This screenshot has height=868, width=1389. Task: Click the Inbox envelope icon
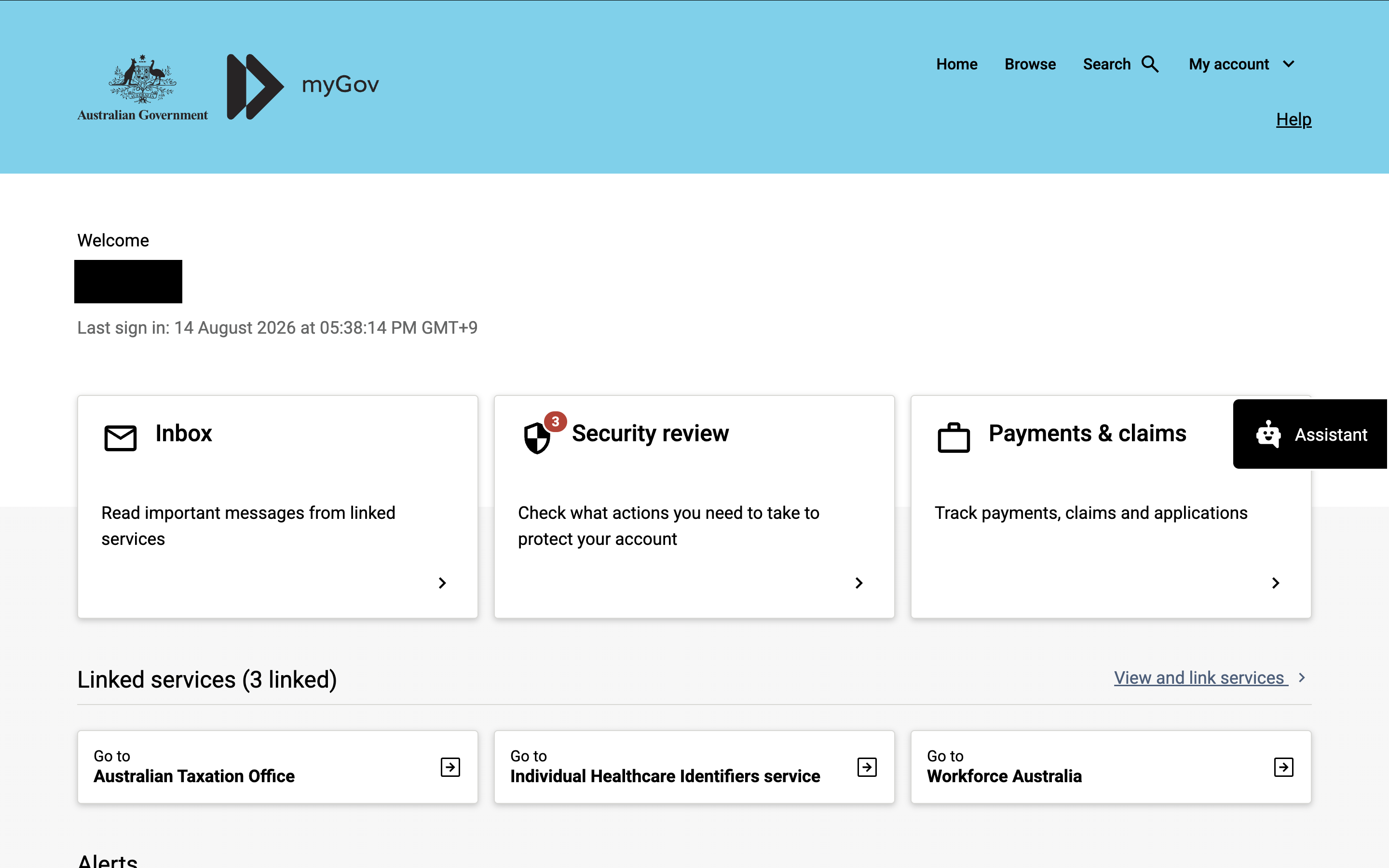tap(120, 438)
